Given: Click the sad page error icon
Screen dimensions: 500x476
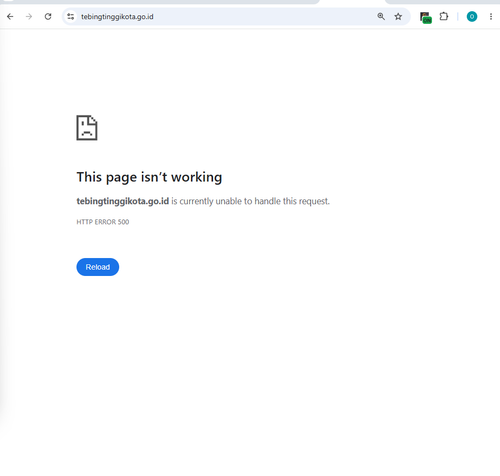Looking at the screenshot, I should click(x=87, y=128).
